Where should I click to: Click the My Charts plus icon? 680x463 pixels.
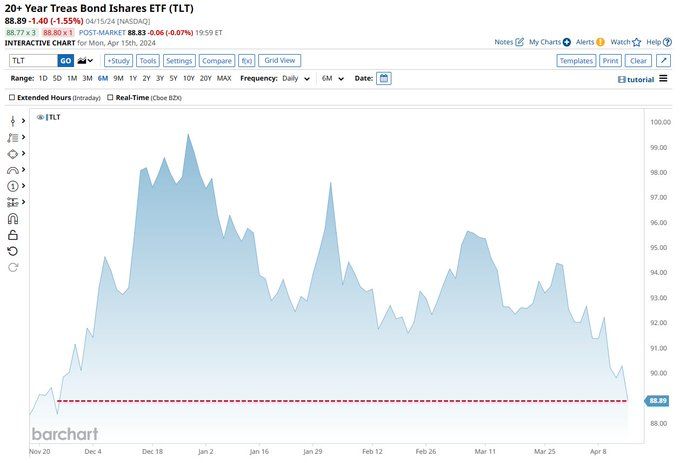(567, 42)
